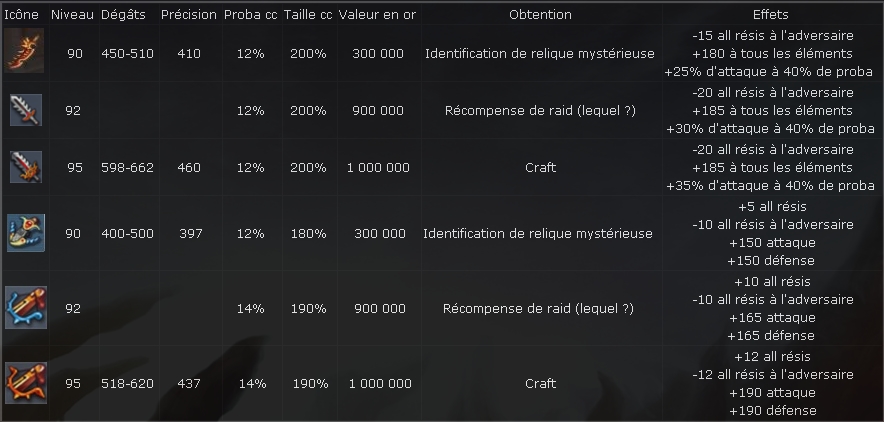Select the level 95 sword icon, damage 598-662

(x=26, y=167)
